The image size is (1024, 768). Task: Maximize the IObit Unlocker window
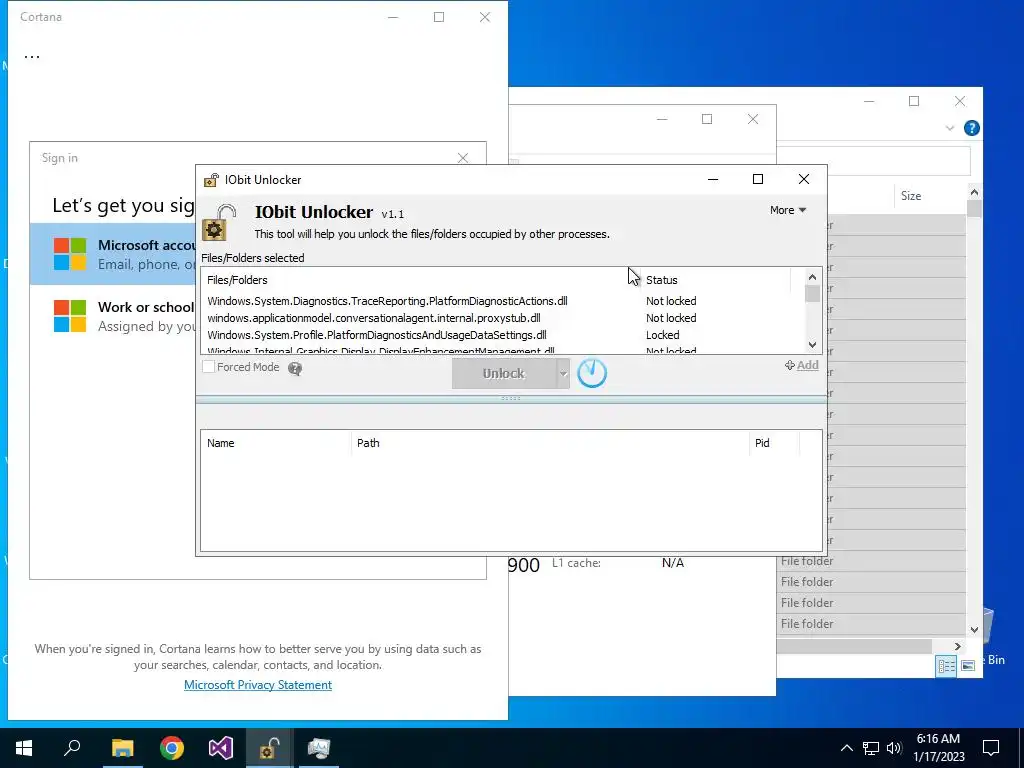[758, 180]
